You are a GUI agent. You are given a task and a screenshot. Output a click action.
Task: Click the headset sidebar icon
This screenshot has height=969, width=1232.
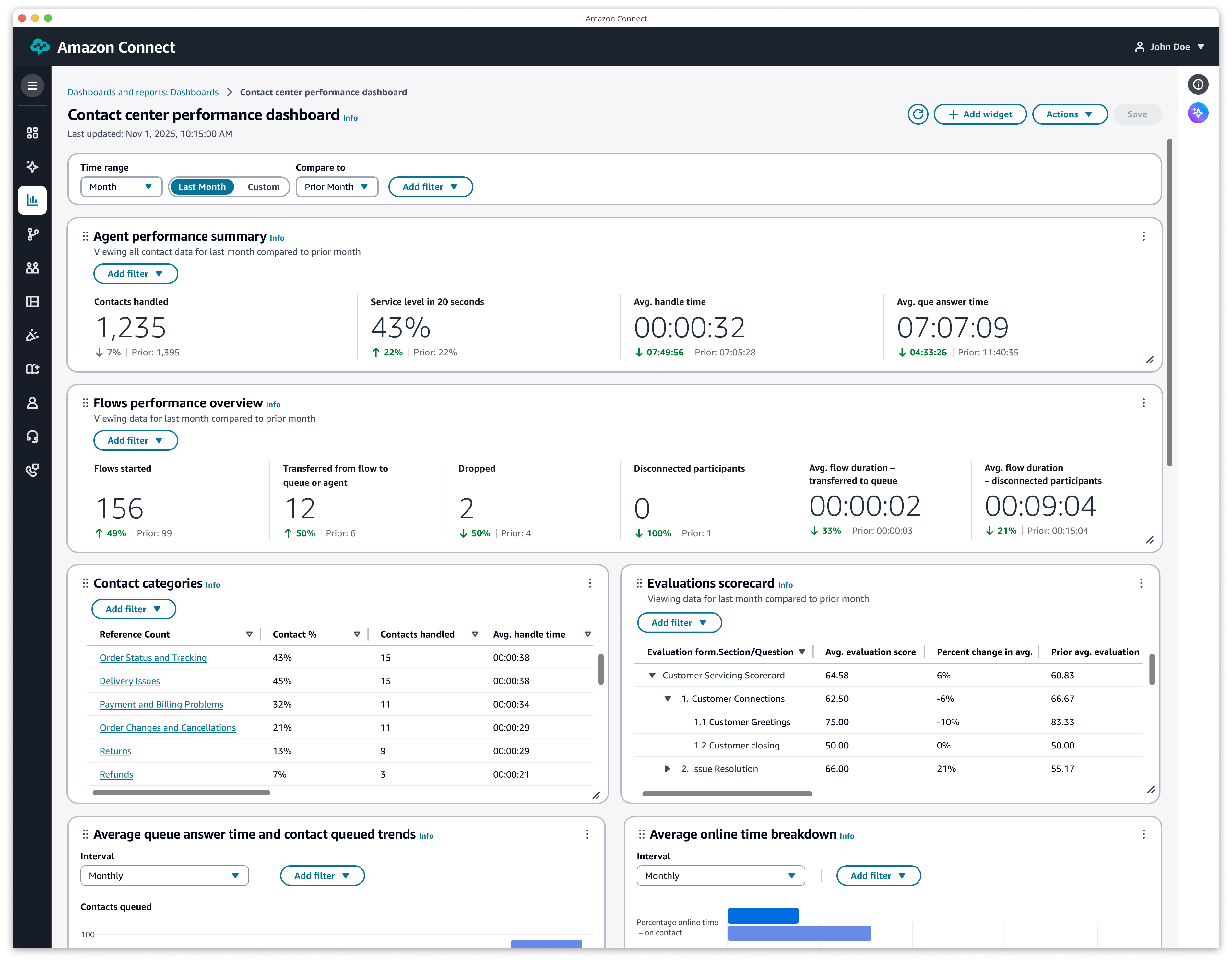[32, 436]
